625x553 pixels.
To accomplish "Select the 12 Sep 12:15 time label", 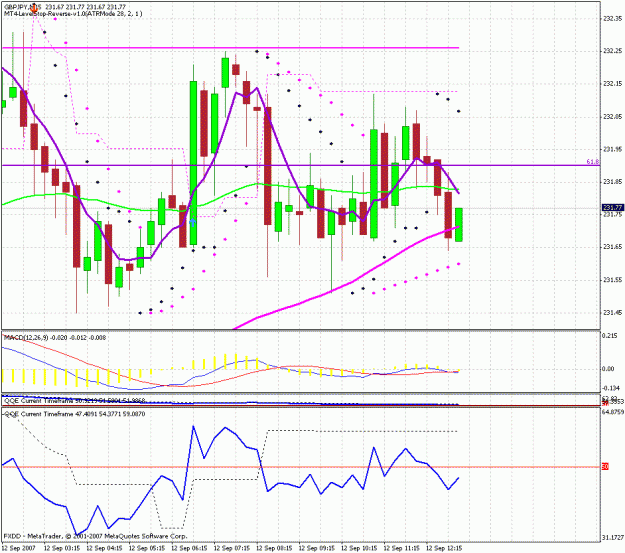I will pyautogui.click(x=444, y=548).
